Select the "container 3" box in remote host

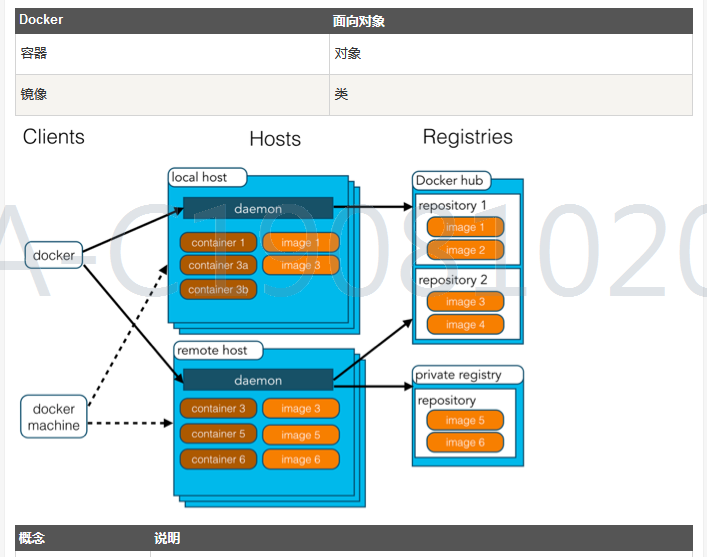[x=218, y=409]
